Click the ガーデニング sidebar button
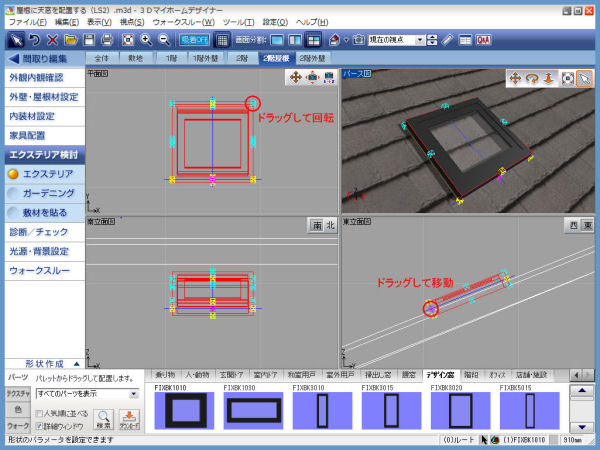The width and height of the screenshot is (600, 450). (x=47, y=192)
